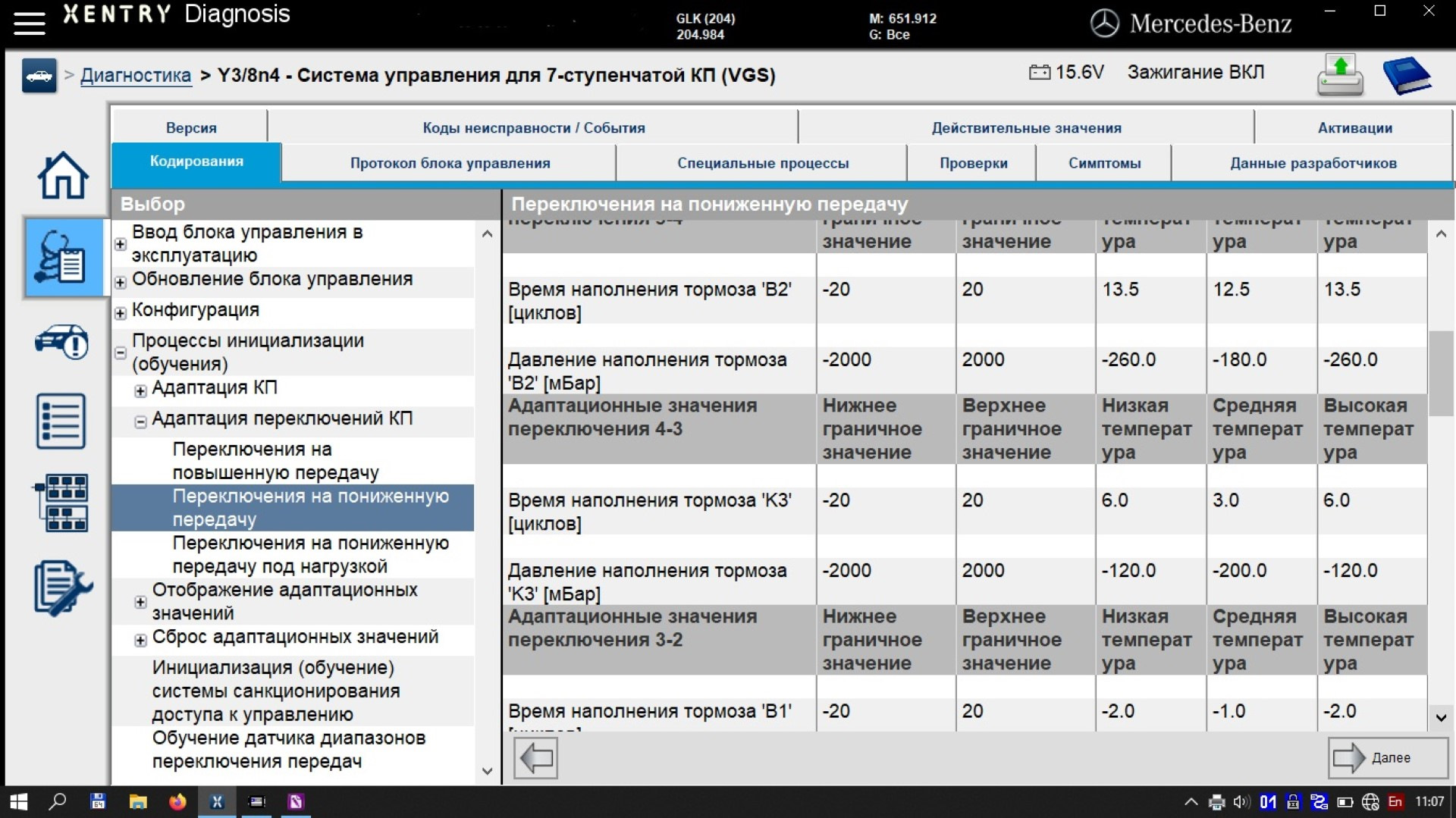
Task: Click the back arrow navigation button
Action: (x=536, y=757)
